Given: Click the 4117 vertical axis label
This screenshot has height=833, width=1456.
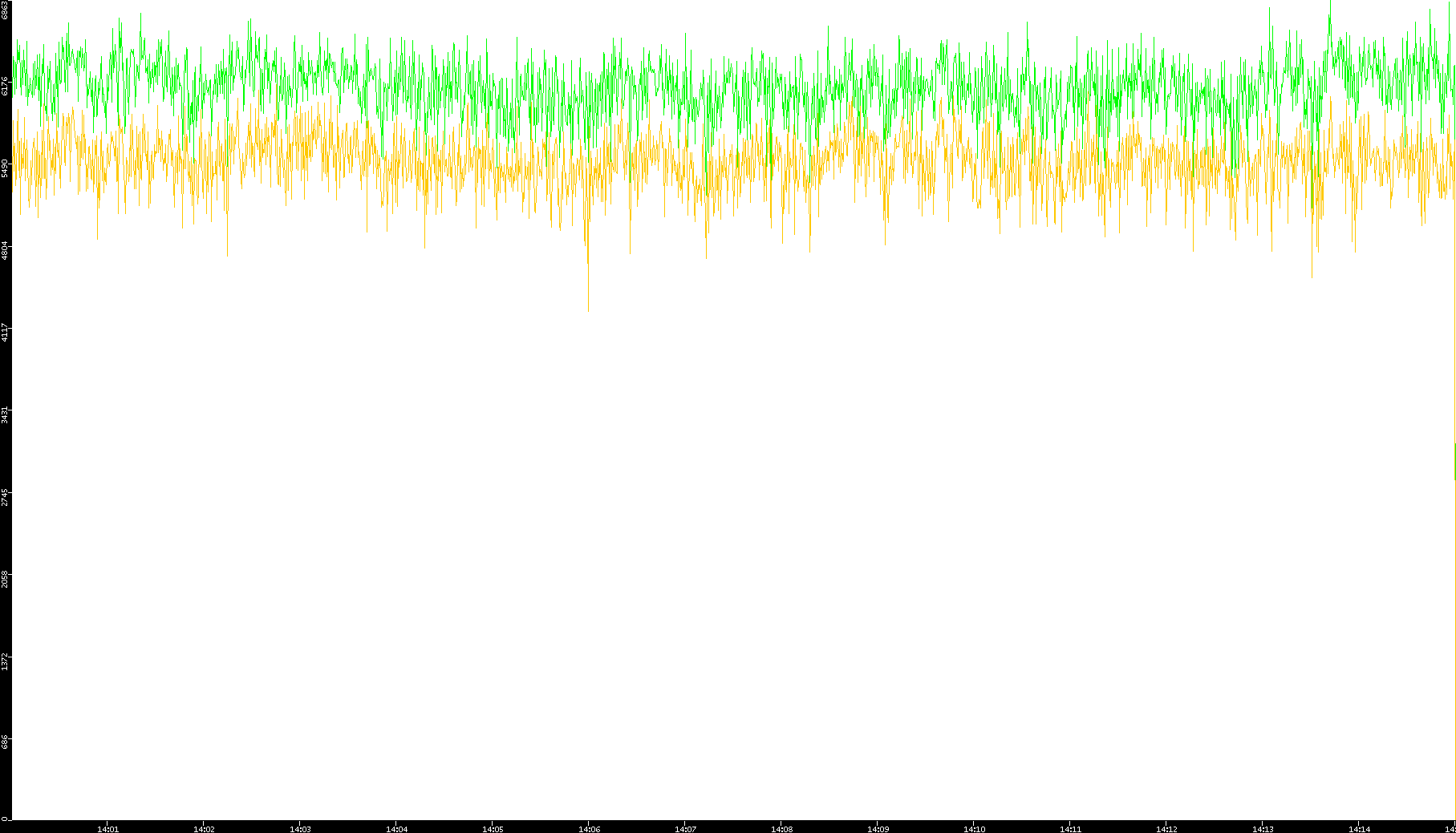Looking at the screenshot, I should (5, 332).
